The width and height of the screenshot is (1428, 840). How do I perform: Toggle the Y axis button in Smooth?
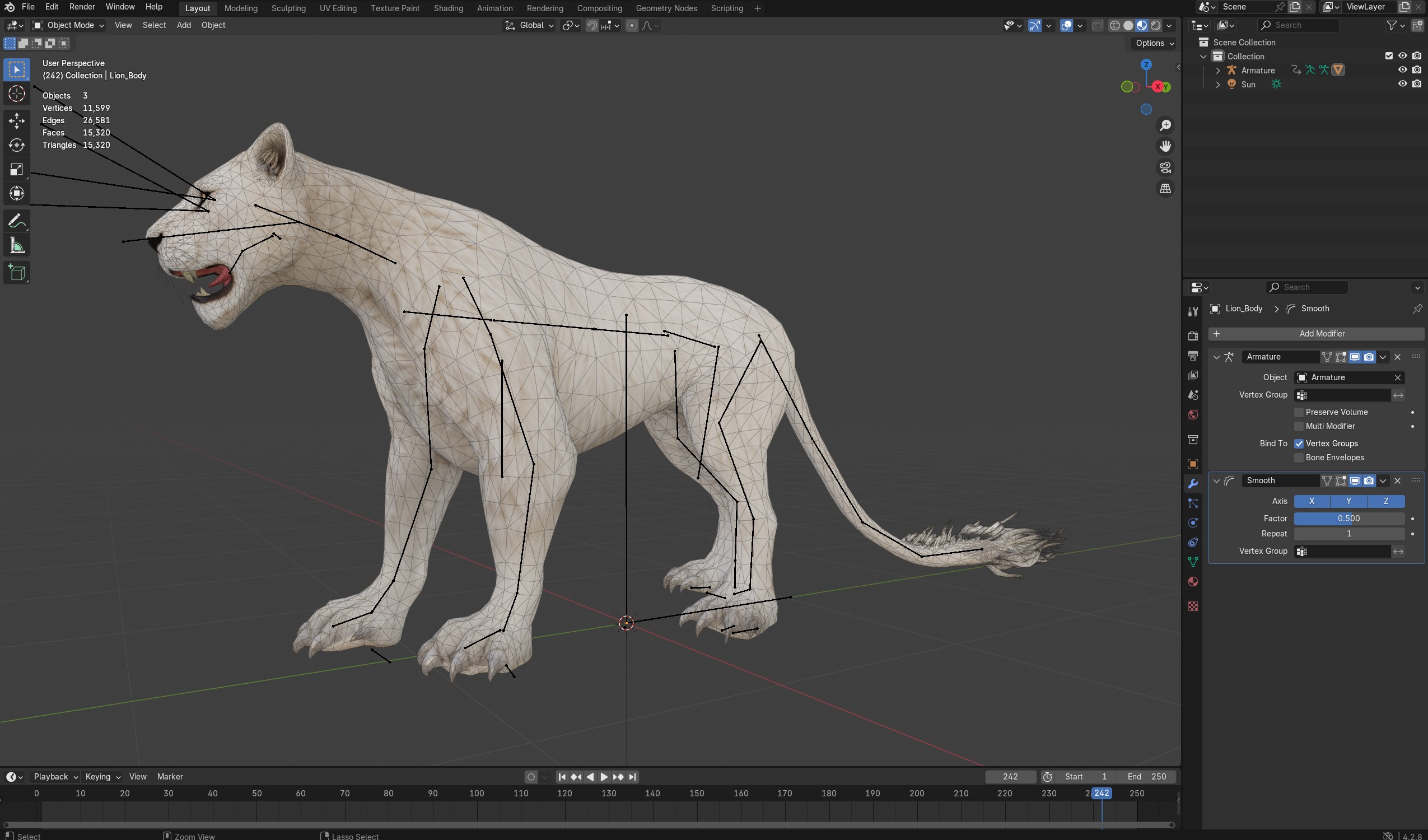pos(1348,501)
